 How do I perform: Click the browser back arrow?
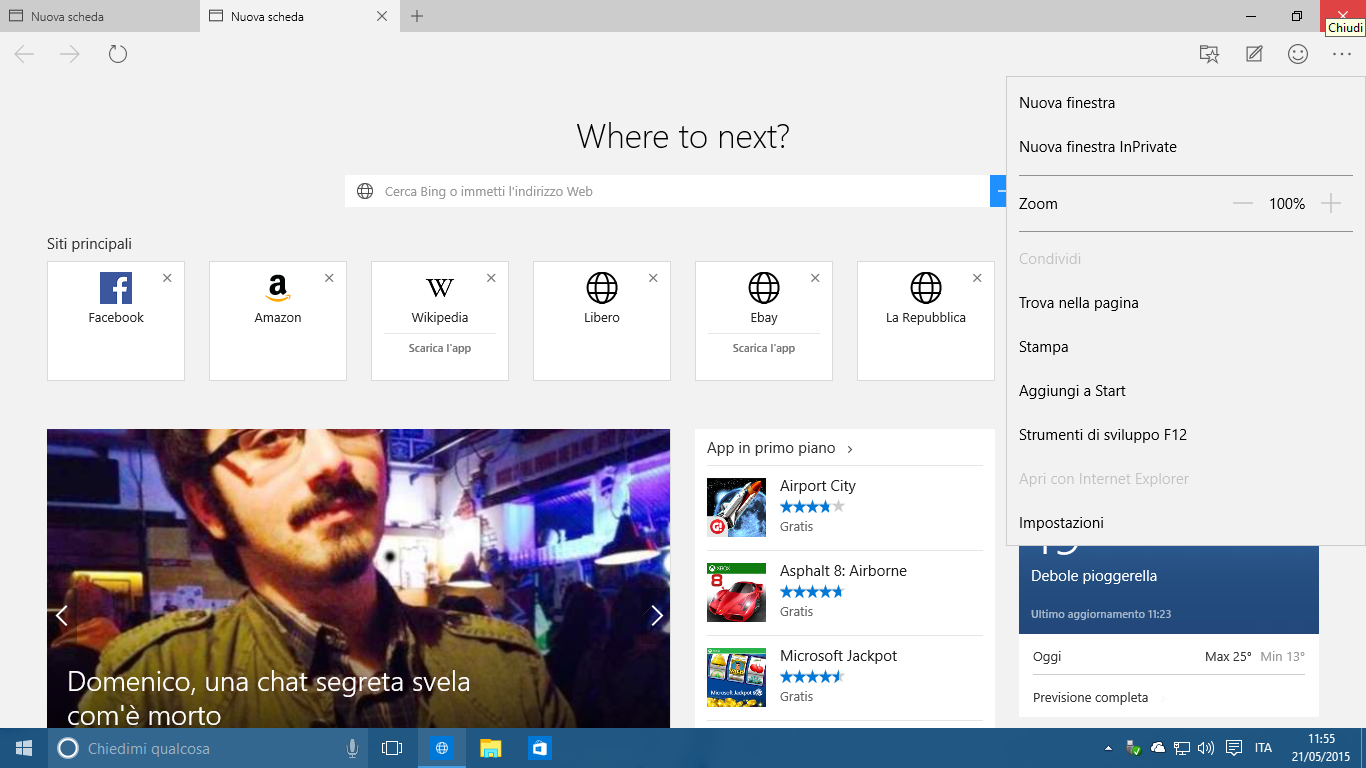click(x=25, y=54)
